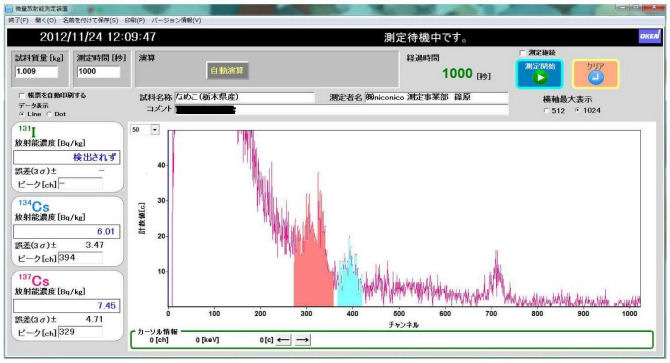
Task: Open the 名前を付けて保存(S) menu
Action: (x=90, y=20)
